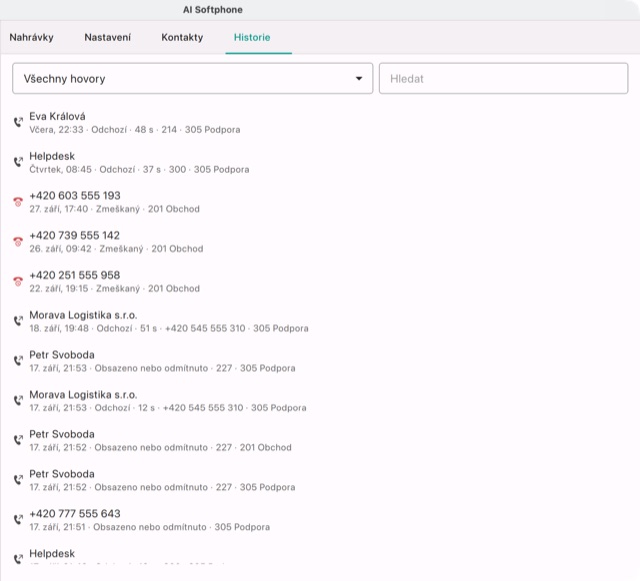Viewport: 640px width, 581px height.
Task: Open Eva Králová call entry
Action: 320,122
